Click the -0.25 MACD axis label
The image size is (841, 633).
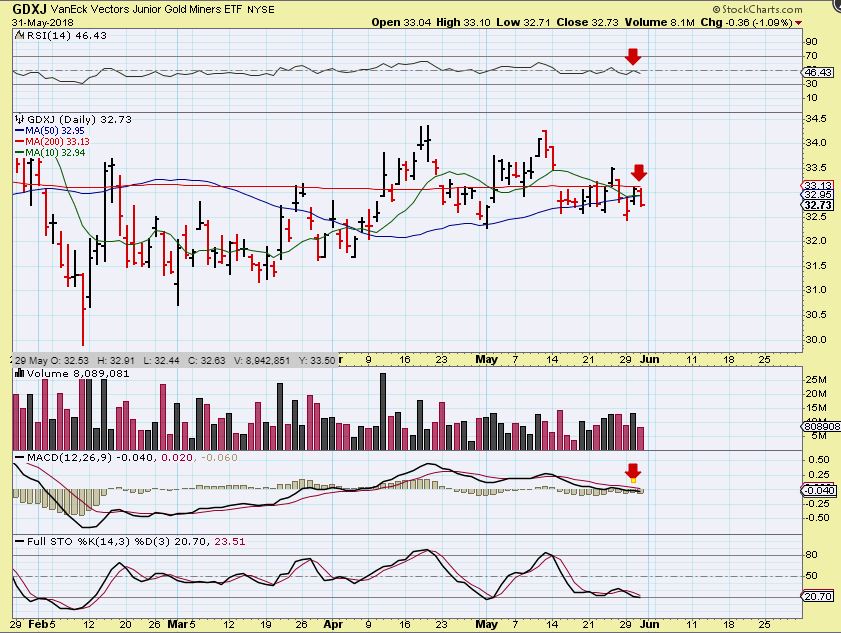(x=817, y=503)
